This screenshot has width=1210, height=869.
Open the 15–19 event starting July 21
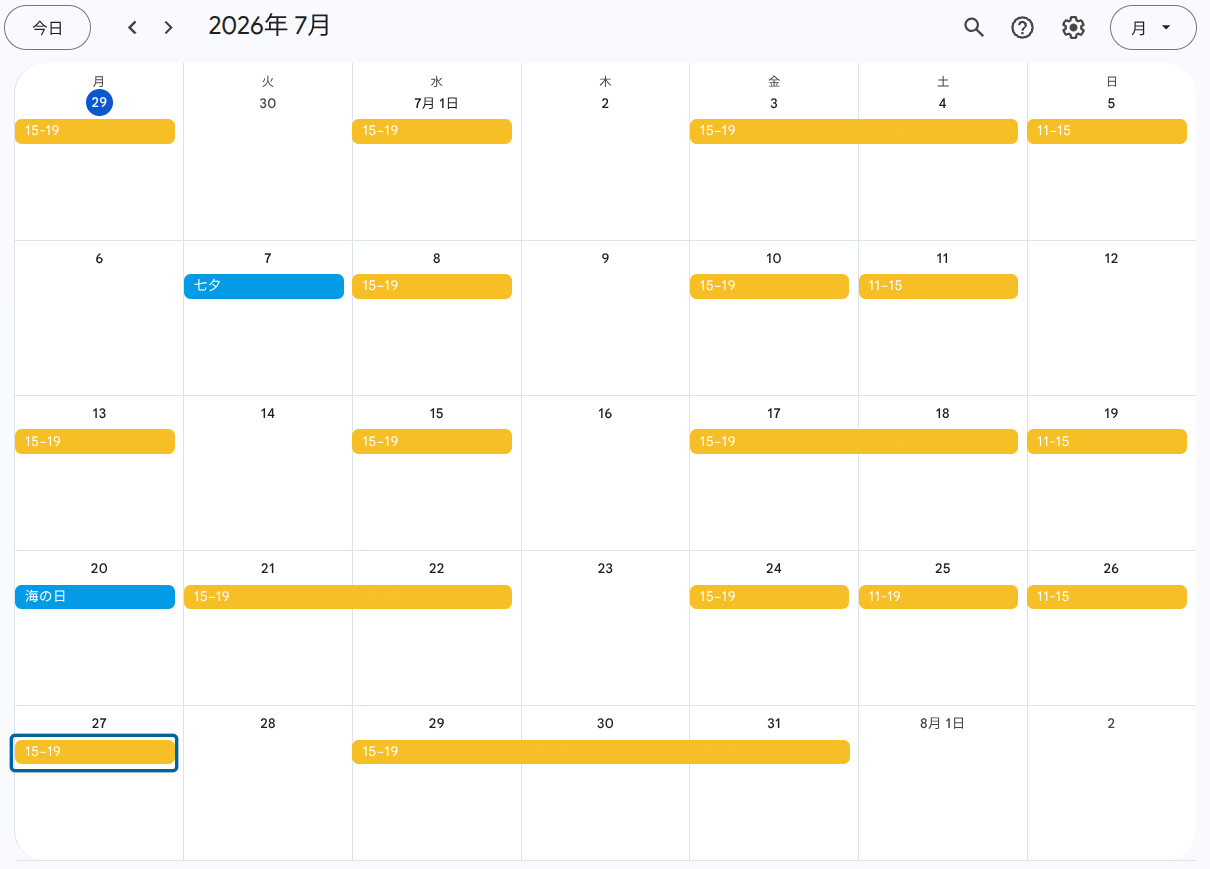pyautogui.click(x=348, y=596)
